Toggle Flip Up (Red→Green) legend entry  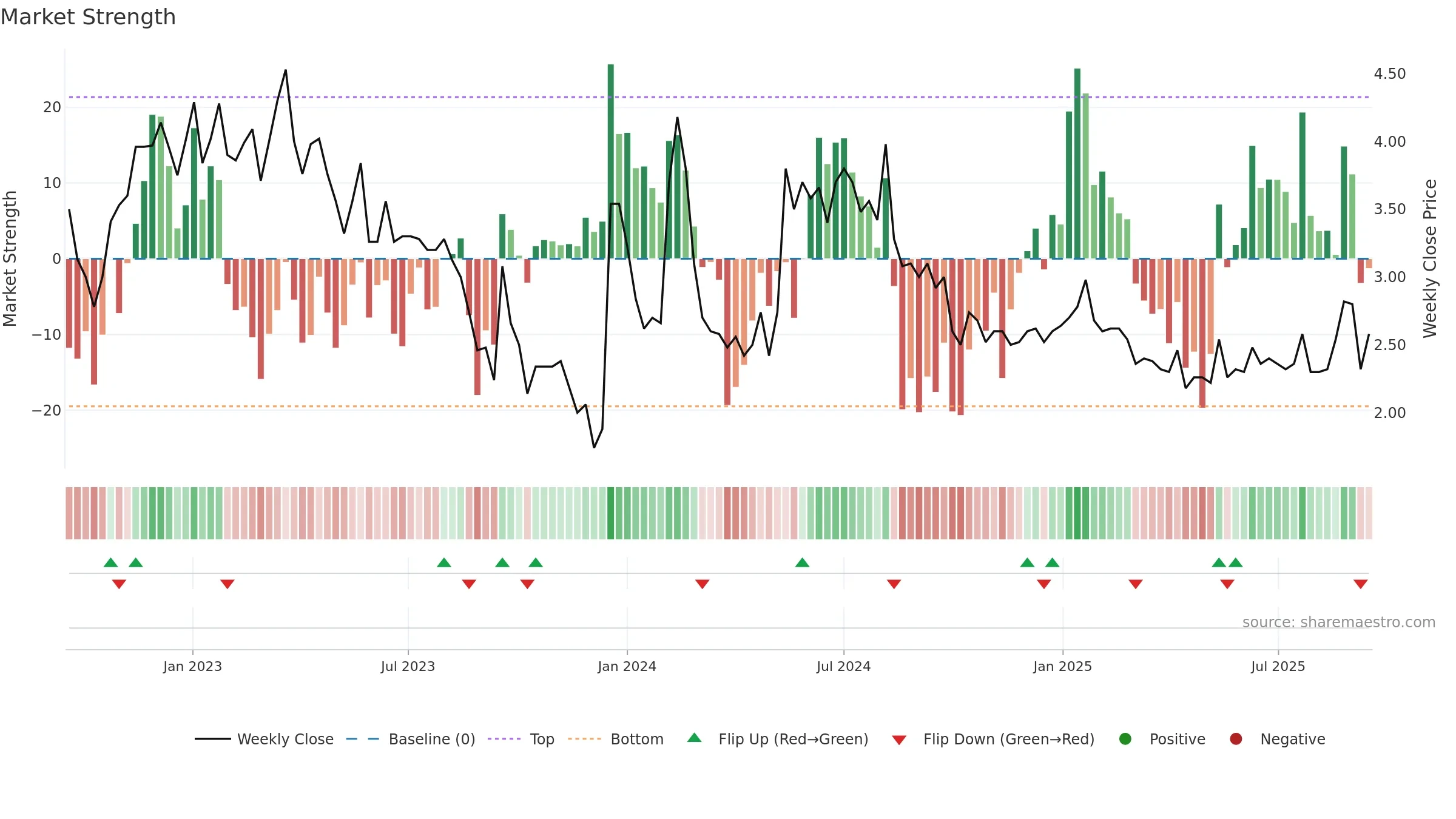click(778, 739)
